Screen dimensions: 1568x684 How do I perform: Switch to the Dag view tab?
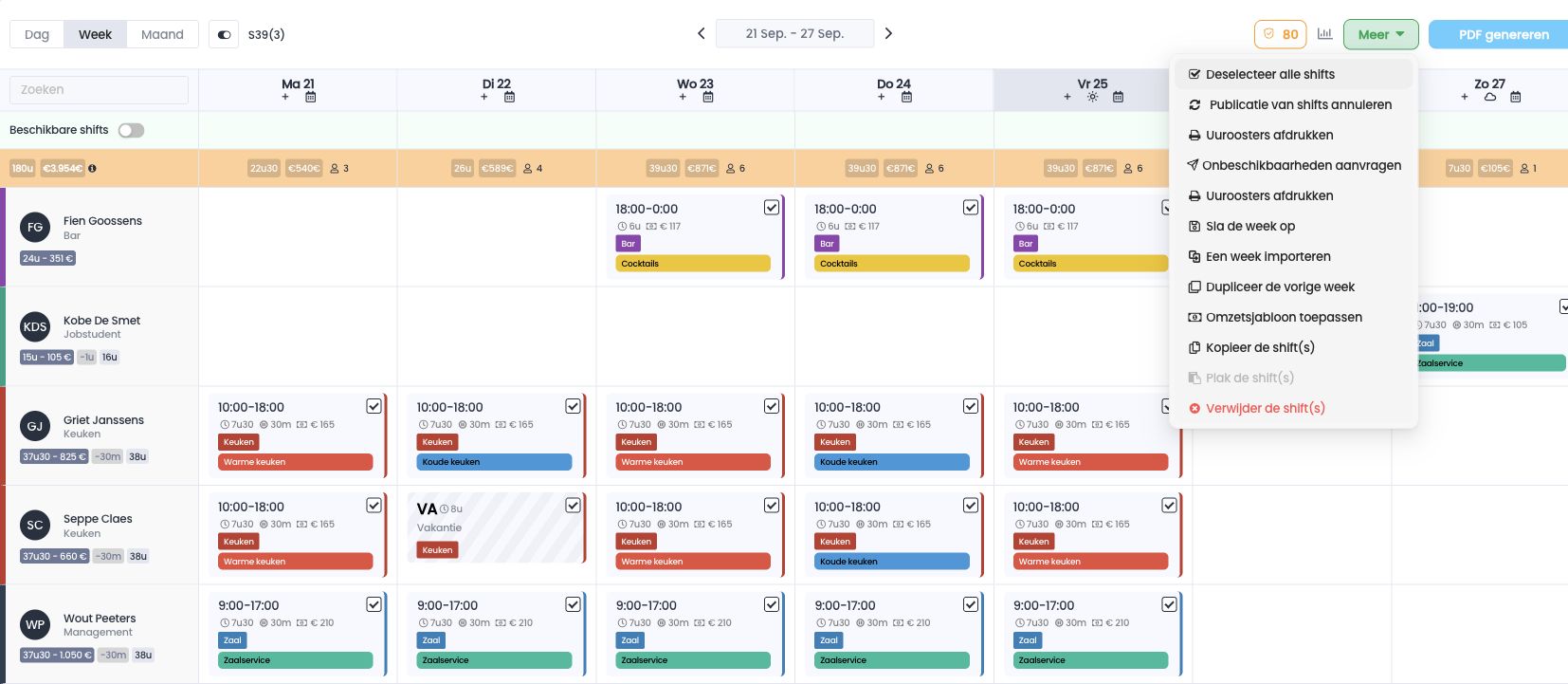click(x=37, y=34)
